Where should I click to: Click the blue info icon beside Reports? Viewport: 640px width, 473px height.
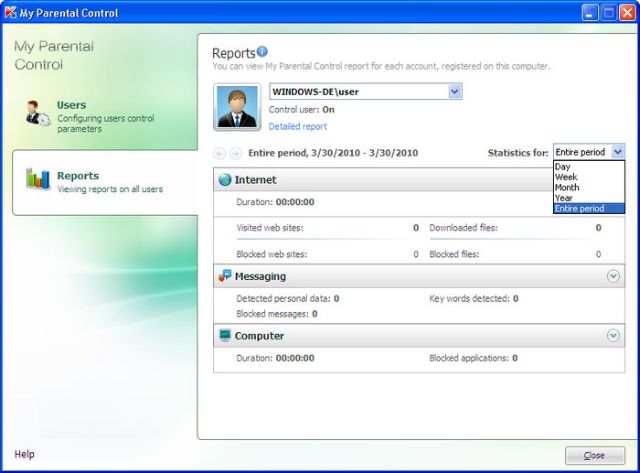pos(262,51)
